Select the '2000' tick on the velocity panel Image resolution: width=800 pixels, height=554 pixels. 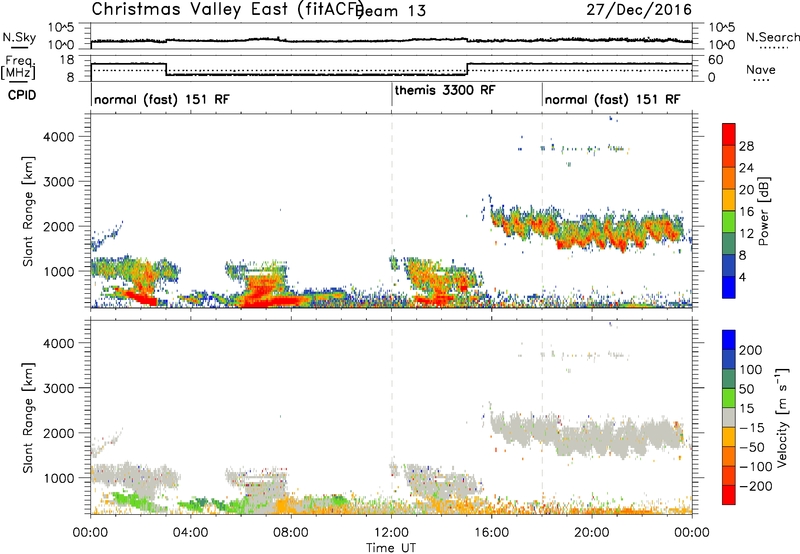tap(59, 433)
